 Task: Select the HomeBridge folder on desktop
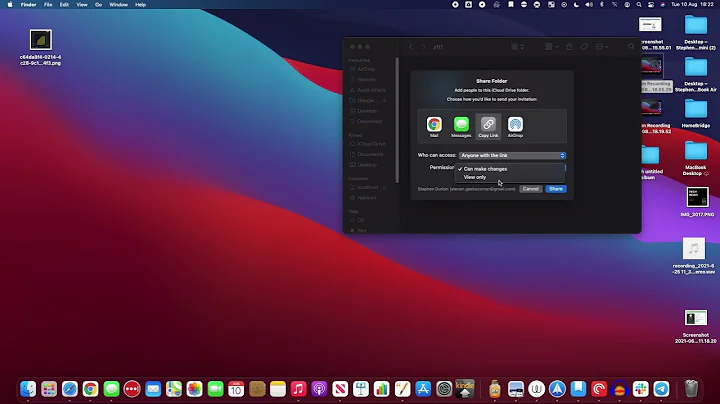696,114
